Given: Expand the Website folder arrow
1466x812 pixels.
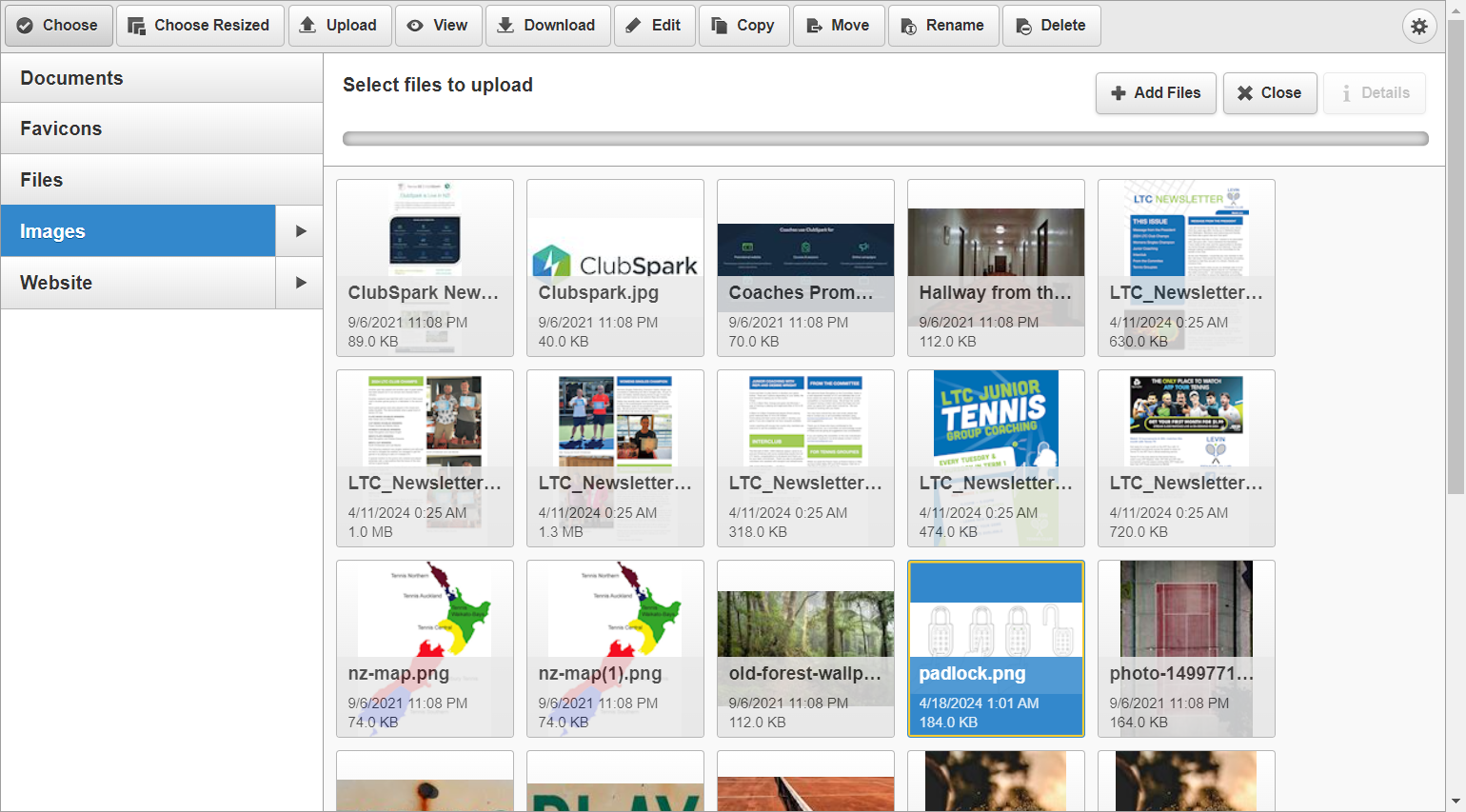Looking at the screenshot, I should (300, 283).
